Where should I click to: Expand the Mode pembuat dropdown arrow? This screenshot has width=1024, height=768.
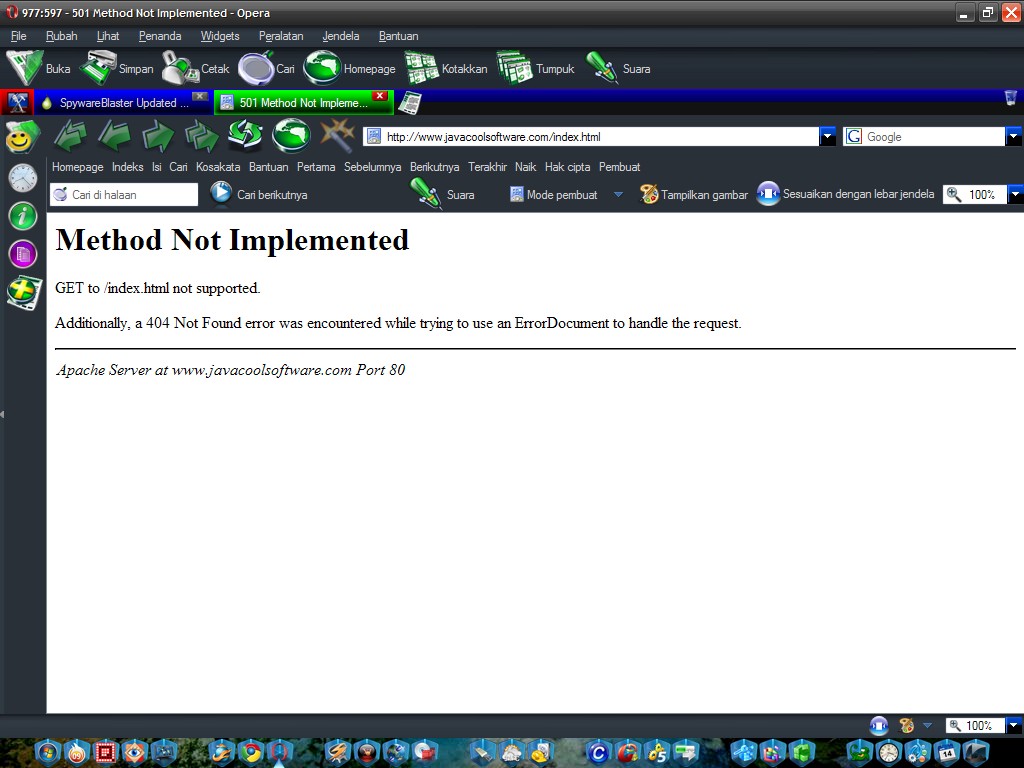coord(618,195)
